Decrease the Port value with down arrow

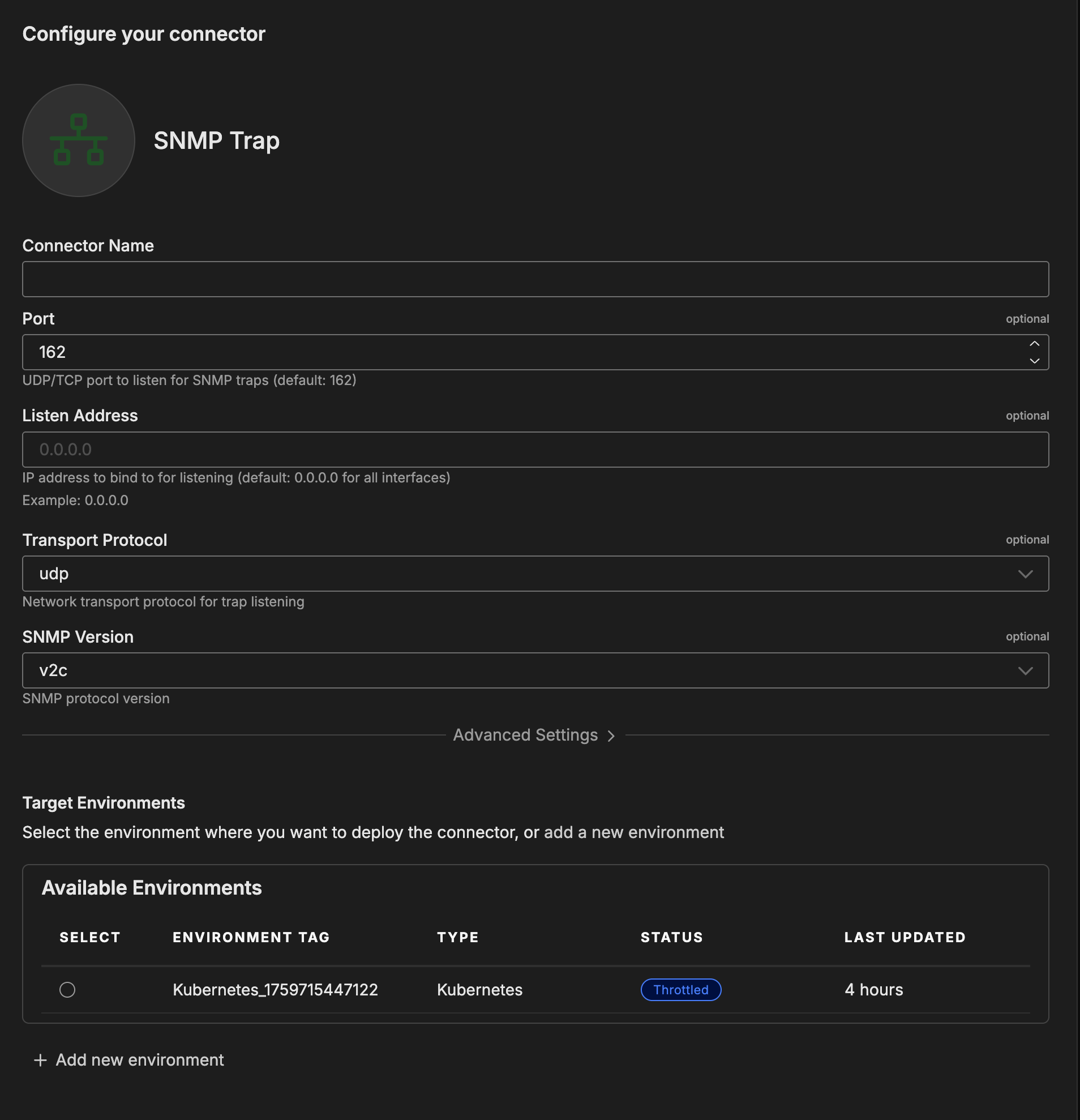(x=1034, y=361)
